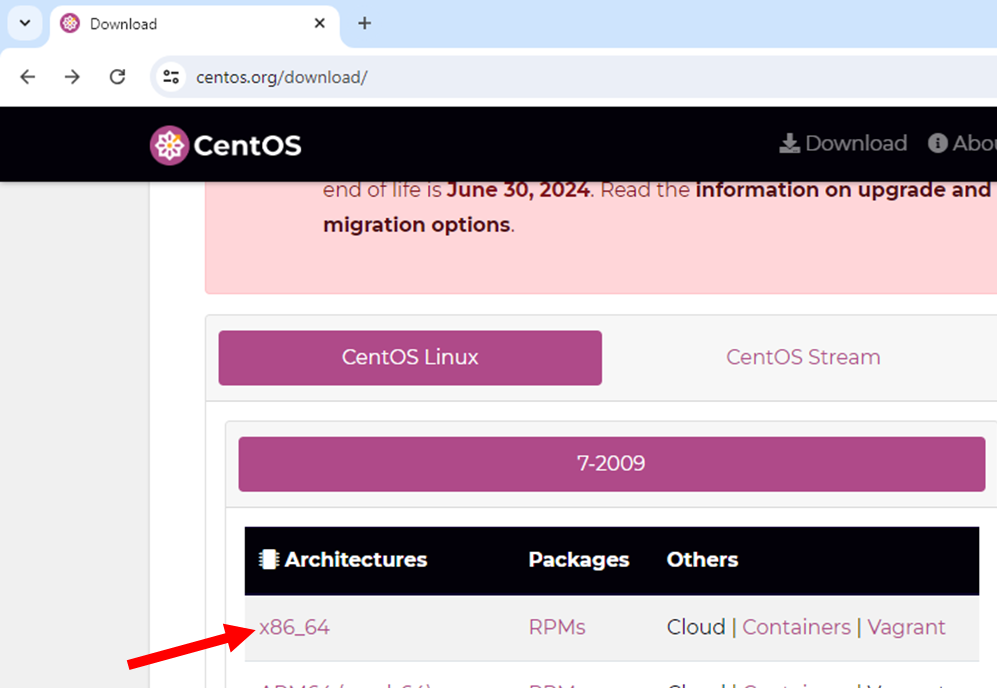Open the x86_64 architecture link
Screen dimensions: 997x688
(x=294, y=628)
